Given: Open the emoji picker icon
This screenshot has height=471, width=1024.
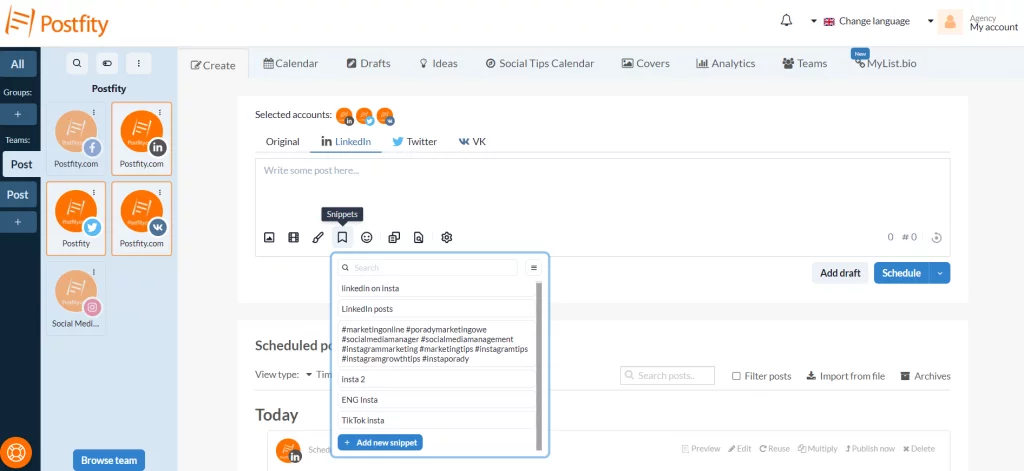Looking at the screenshot, I should (366, 238).
